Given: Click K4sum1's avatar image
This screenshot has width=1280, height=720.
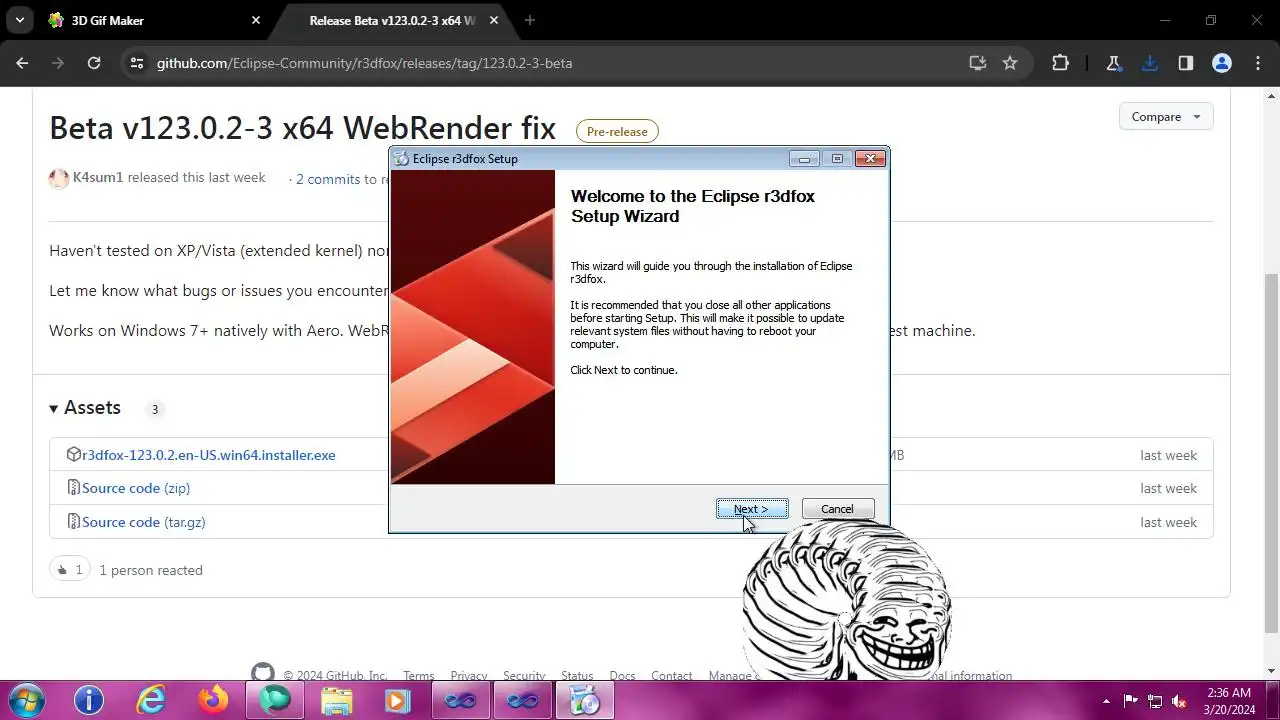Looking at the screenshot, I should pyautogui.click(x=59, y=178).
